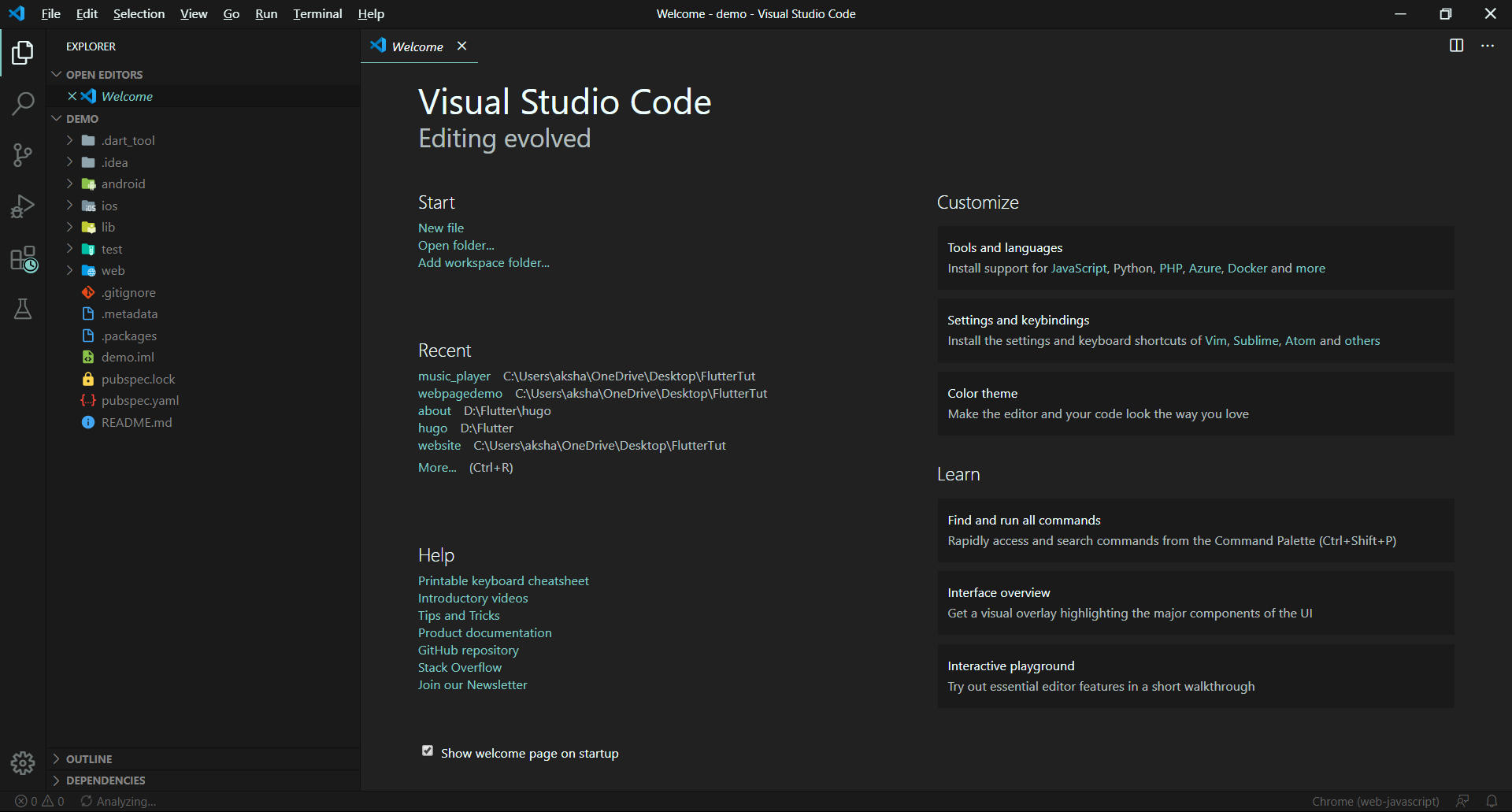The image size is (1512, 812).
Task: Select the .packages file
Action: pos(203,336)
